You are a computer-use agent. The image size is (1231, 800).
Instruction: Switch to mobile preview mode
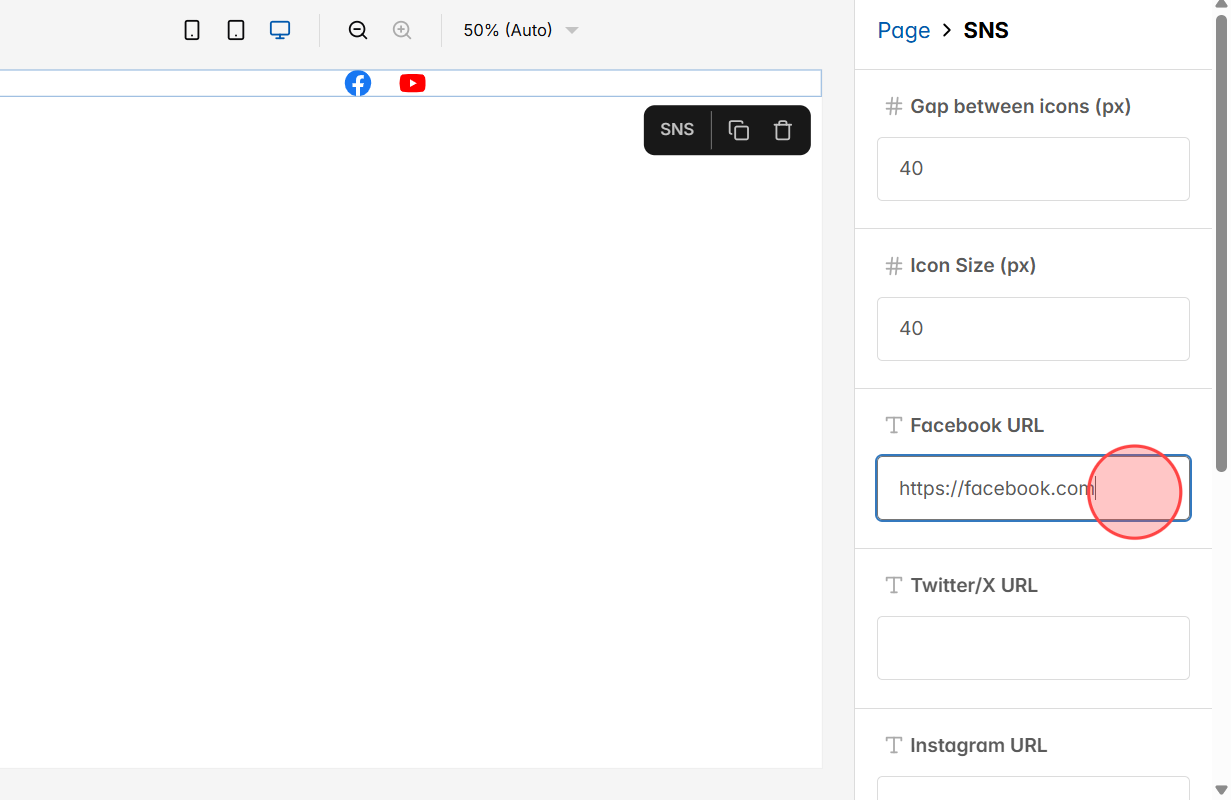pyautogui.click(x=191, y=29)
